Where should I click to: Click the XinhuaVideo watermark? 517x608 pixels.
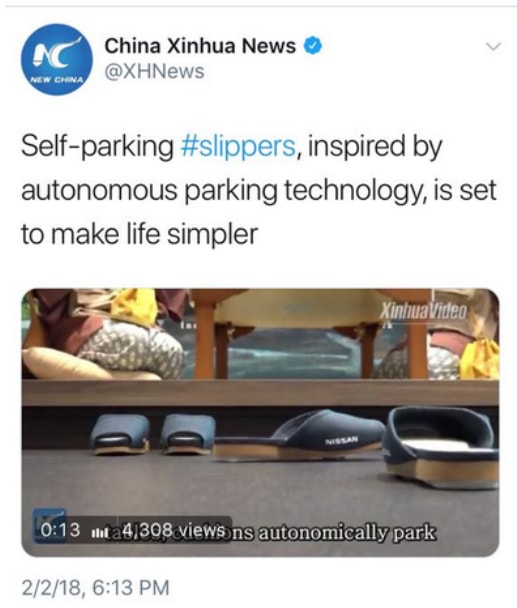click(x=424, y=311)
